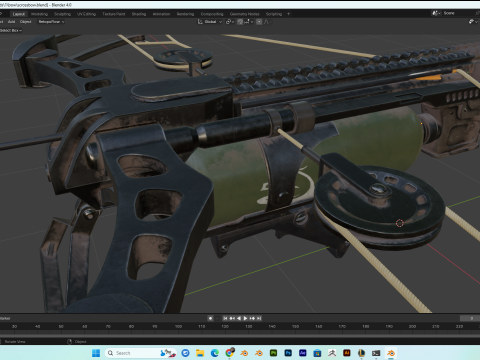Play animation in reverse
Image resolution: width=480 pixels, height=360 pixels.
(239, 318)
